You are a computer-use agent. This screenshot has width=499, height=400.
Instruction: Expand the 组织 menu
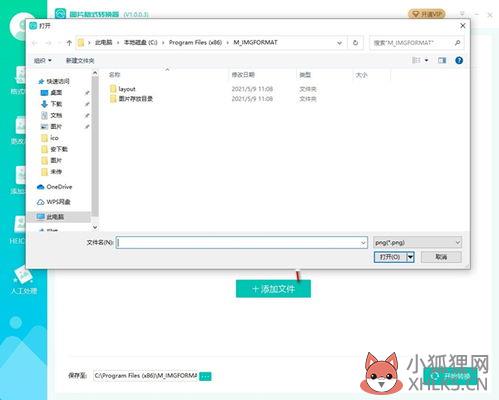pyautogui.click(x=43, y=60)
